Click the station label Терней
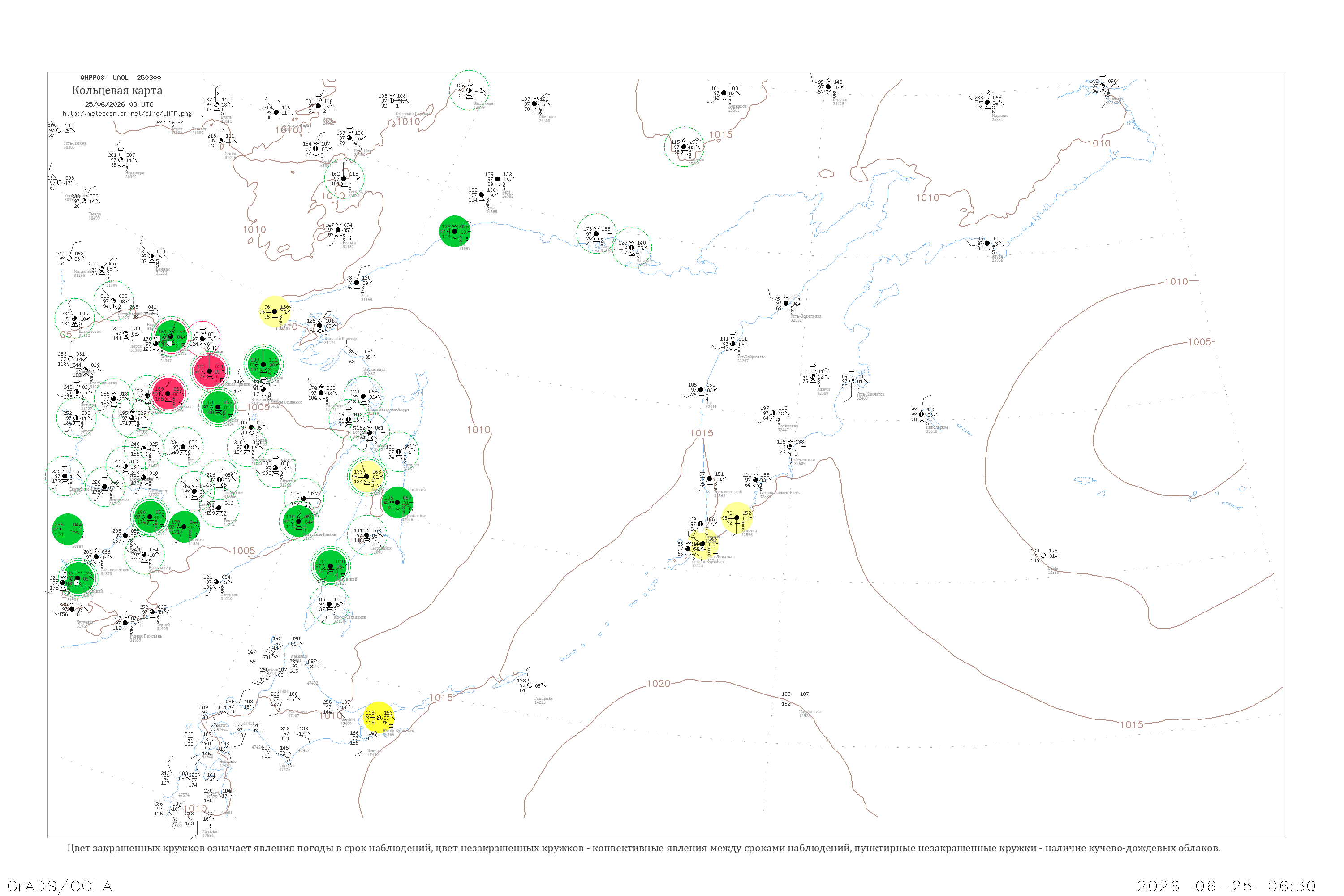1344x896 pixels. pyautogui.click(x=164, y=625)
